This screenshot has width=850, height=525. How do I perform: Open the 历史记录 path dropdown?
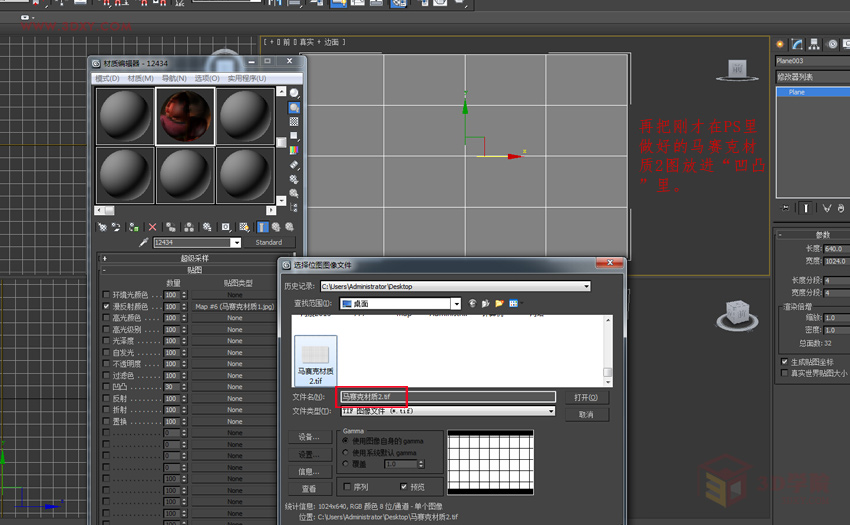pos(587,286)
